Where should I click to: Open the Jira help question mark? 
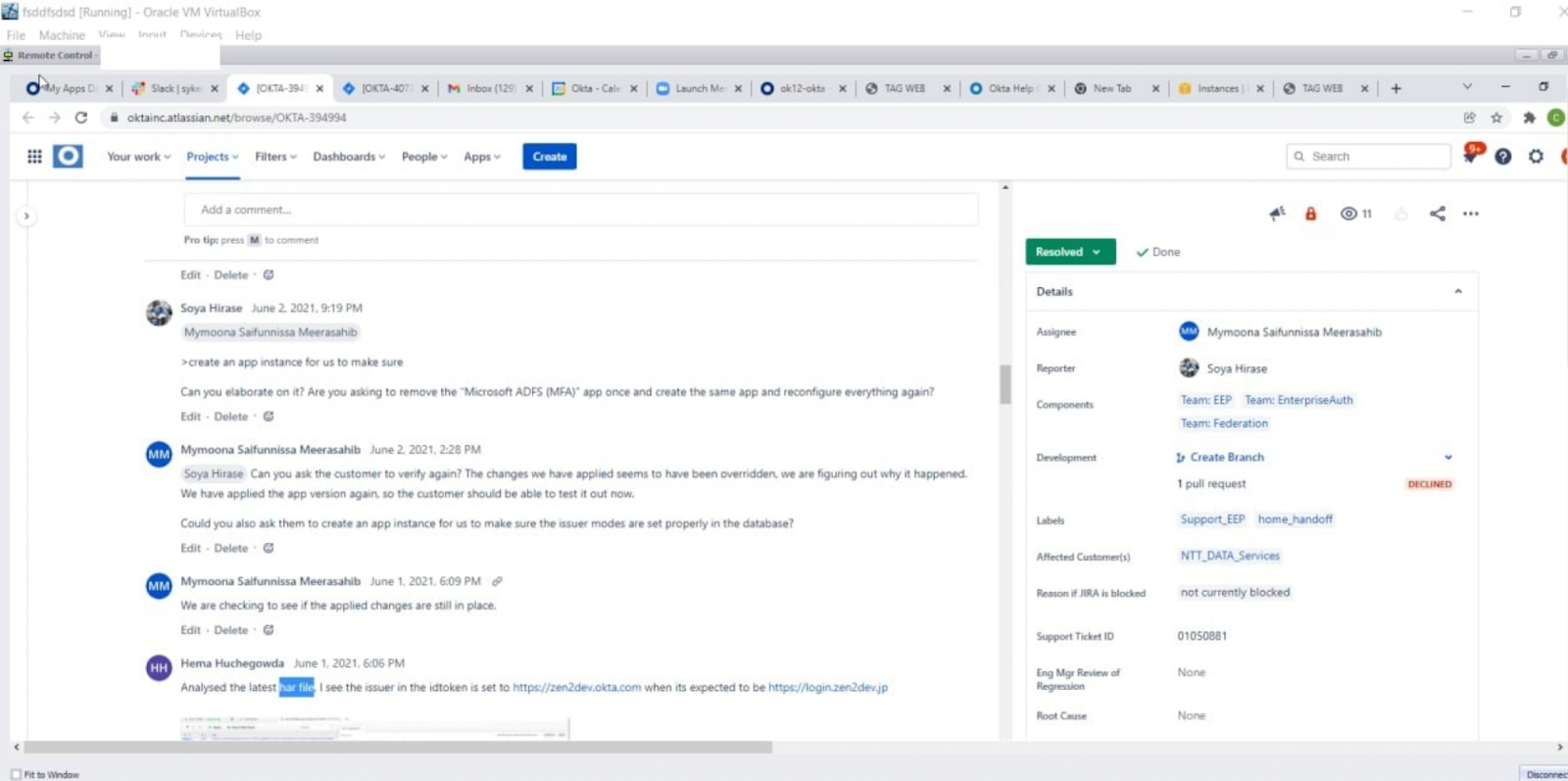tap(1503, 157)
